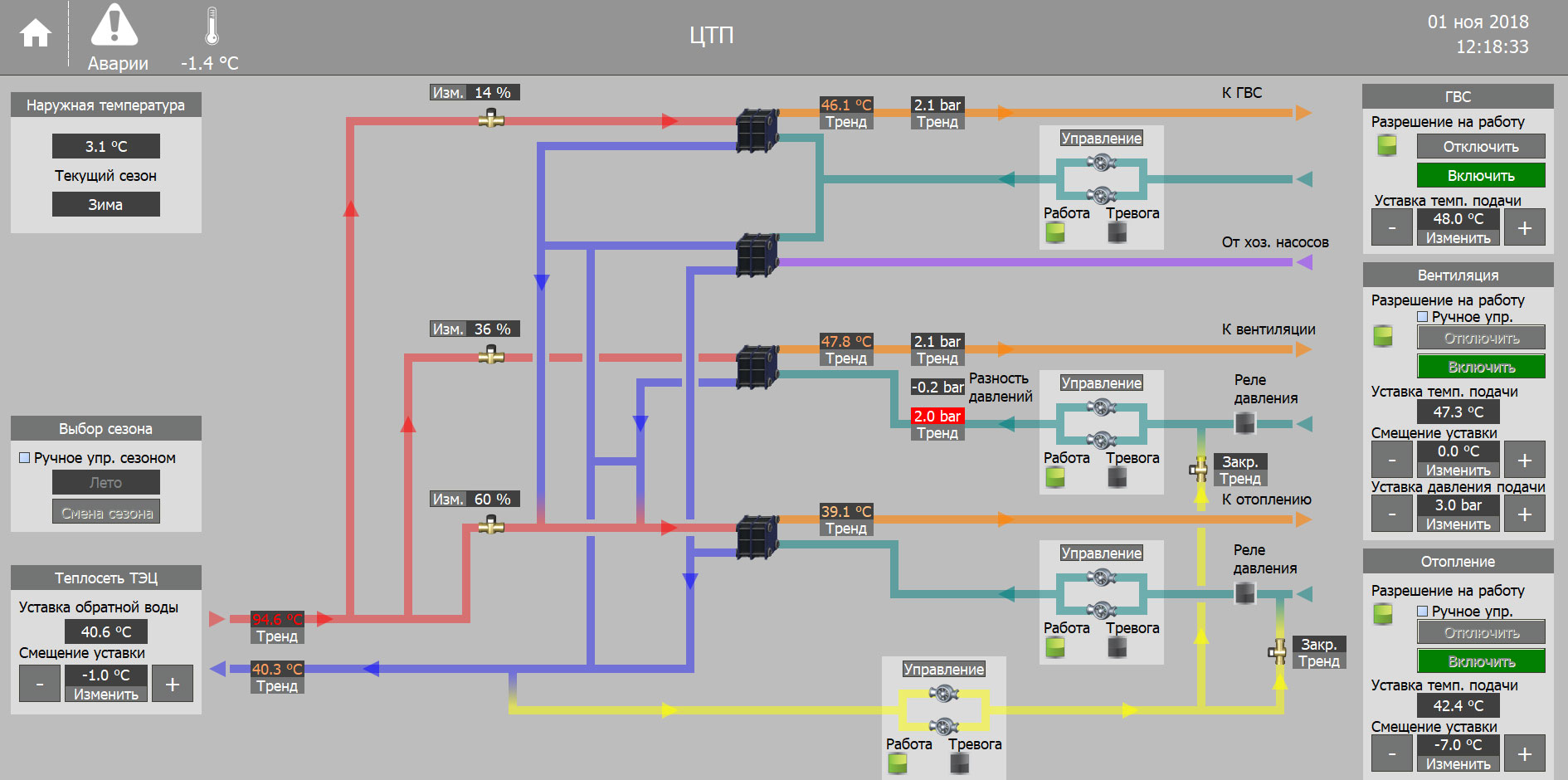Increase ГВС supply temperature setpoint with plus
This screenshot has height=780, width=1568.
[x=1525, y=228]
